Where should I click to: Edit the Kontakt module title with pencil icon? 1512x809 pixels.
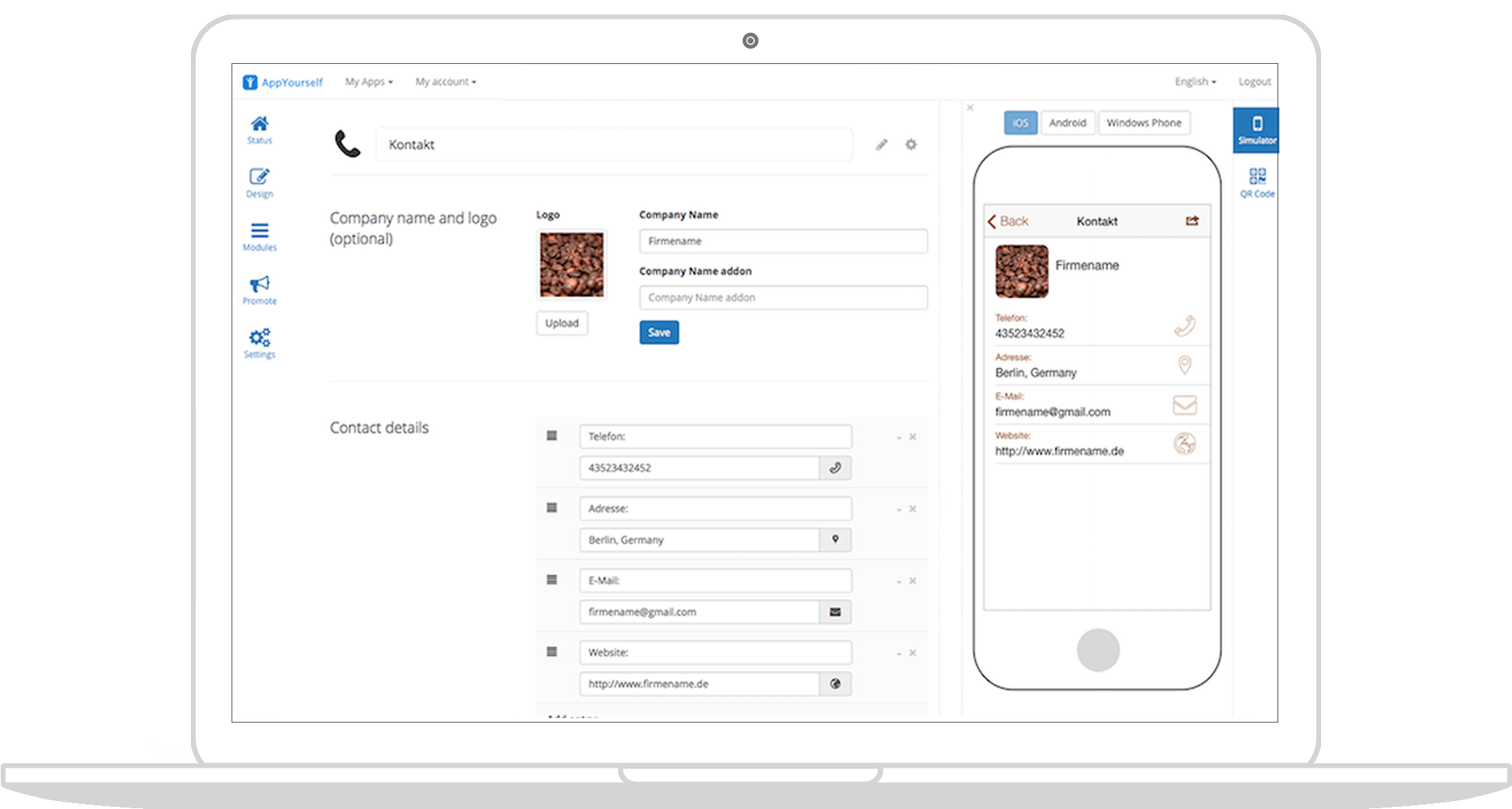[x=881, y=145]
